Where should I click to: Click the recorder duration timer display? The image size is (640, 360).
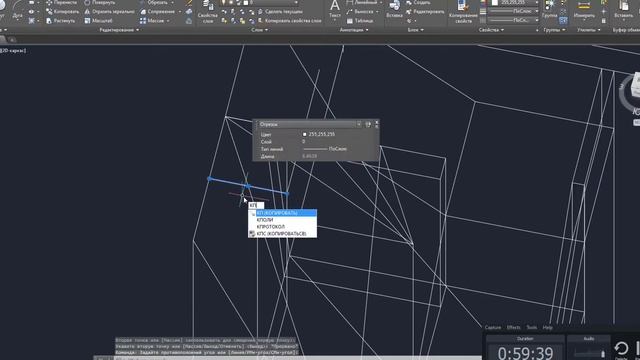coord(525,352)
